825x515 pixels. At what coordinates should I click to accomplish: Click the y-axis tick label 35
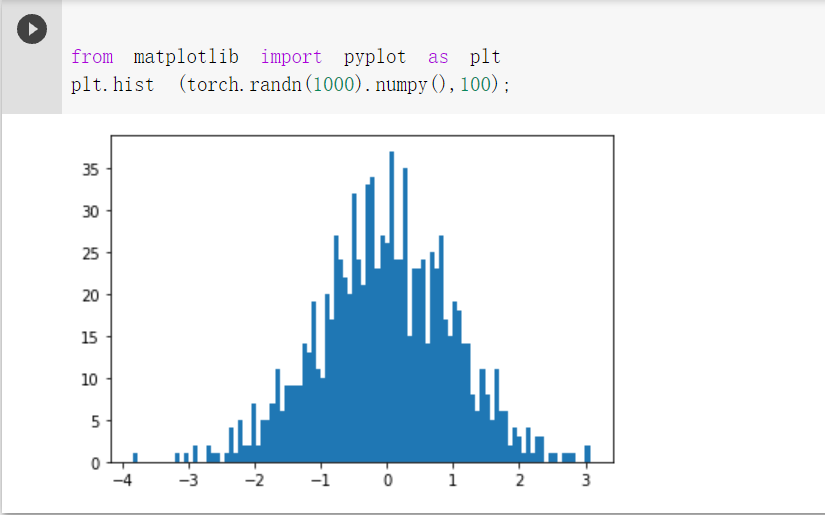(90, 169)
